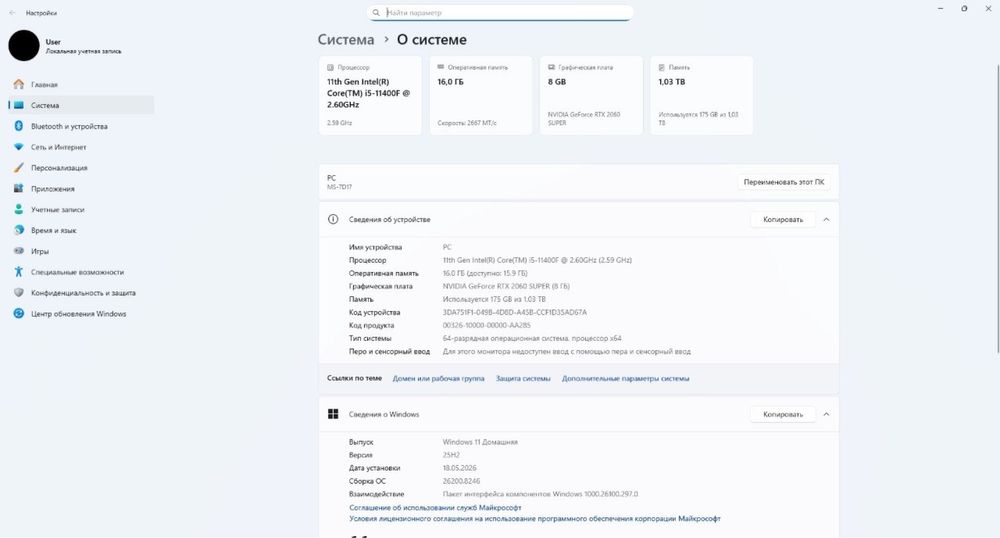The image size is (1000, 538).
Task: Click the Сборка ОС value 26200.8246
Action: (461, 481)
